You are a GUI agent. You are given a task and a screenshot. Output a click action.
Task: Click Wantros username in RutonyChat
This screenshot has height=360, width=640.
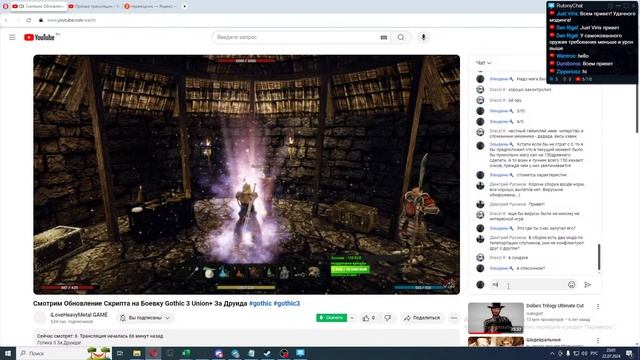pyautogui.click(x=566, y=56)
